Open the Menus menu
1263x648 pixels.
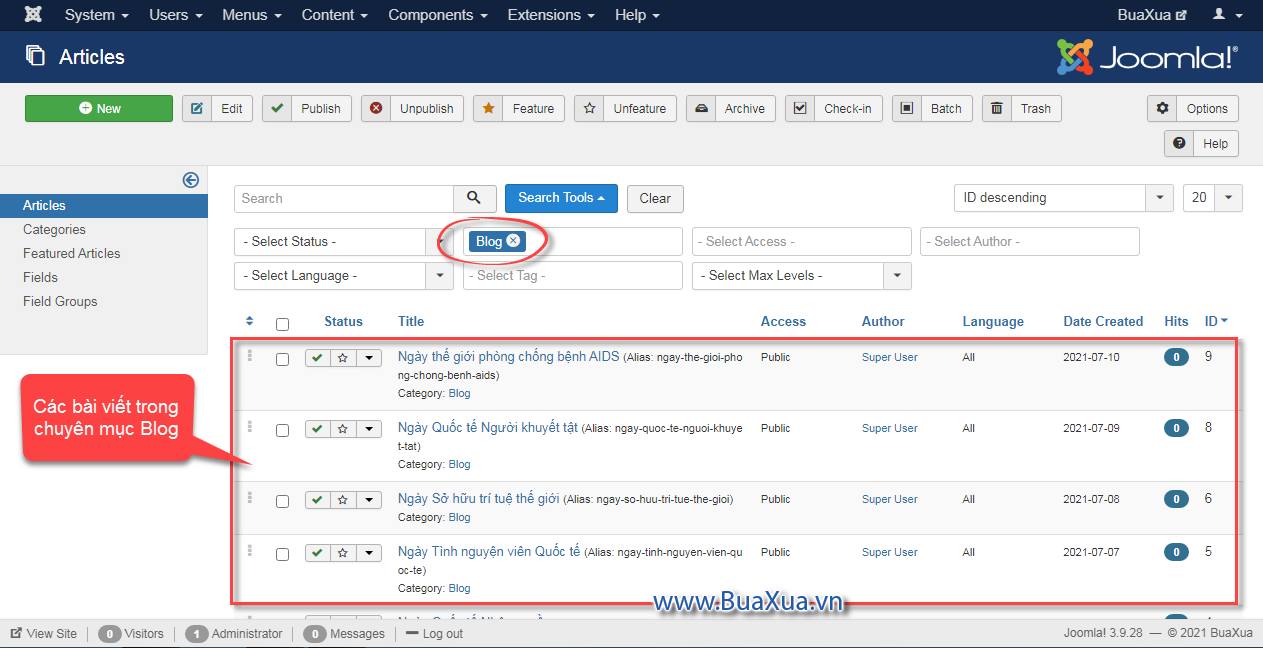click(251, 15)
